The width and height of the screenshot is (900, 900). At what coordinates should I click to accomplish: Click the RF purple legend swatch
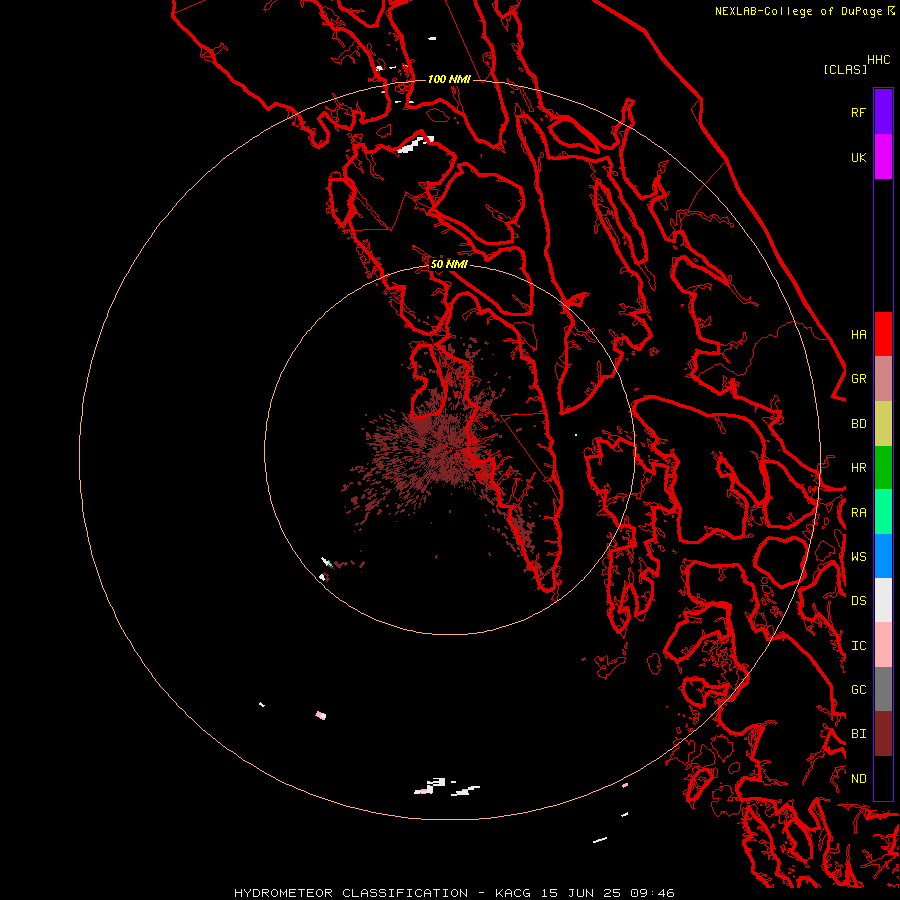pyautogui.click(x=883, y=112)
